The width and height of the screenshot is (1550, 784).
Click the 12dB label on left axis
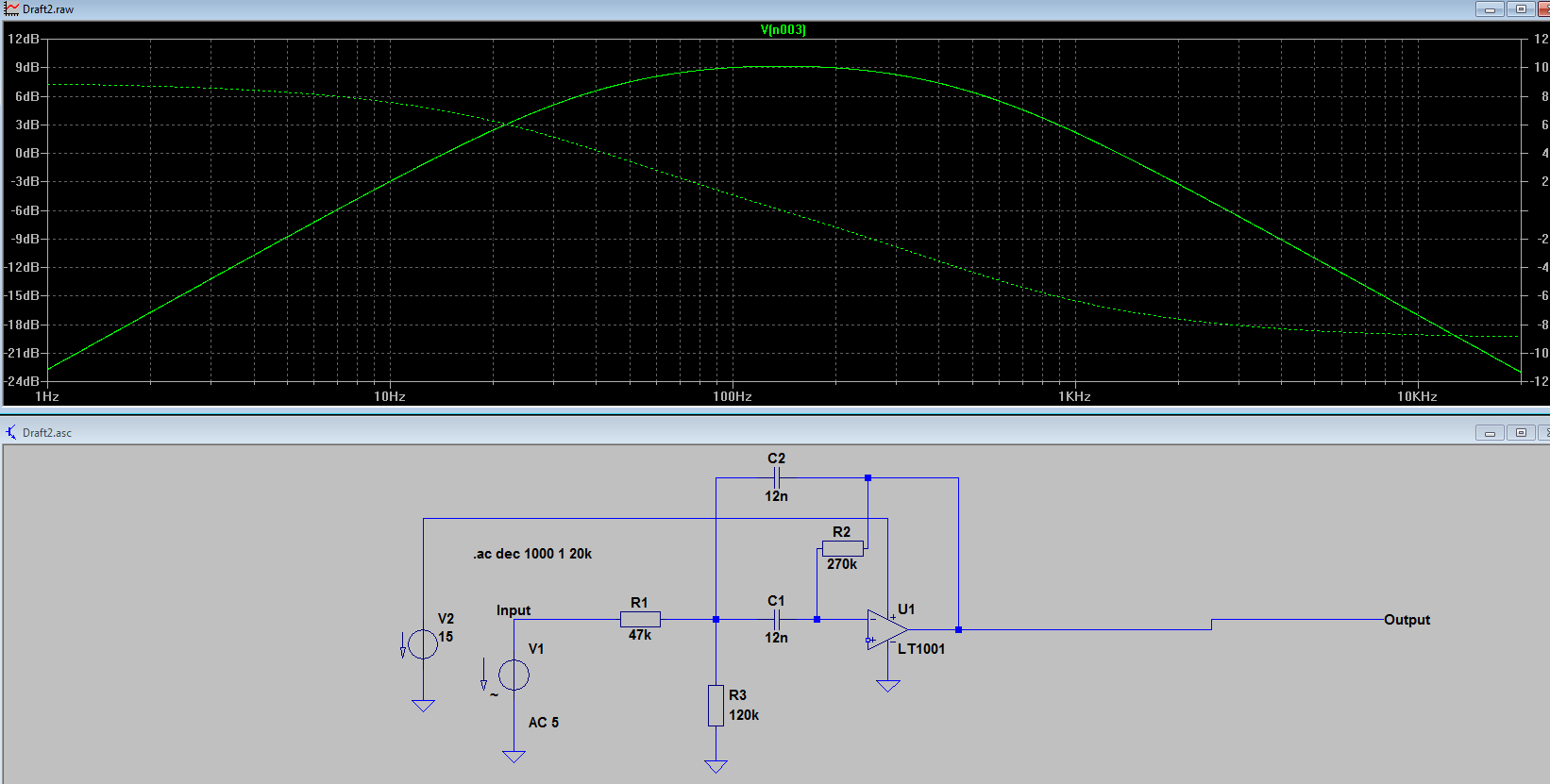24,39
